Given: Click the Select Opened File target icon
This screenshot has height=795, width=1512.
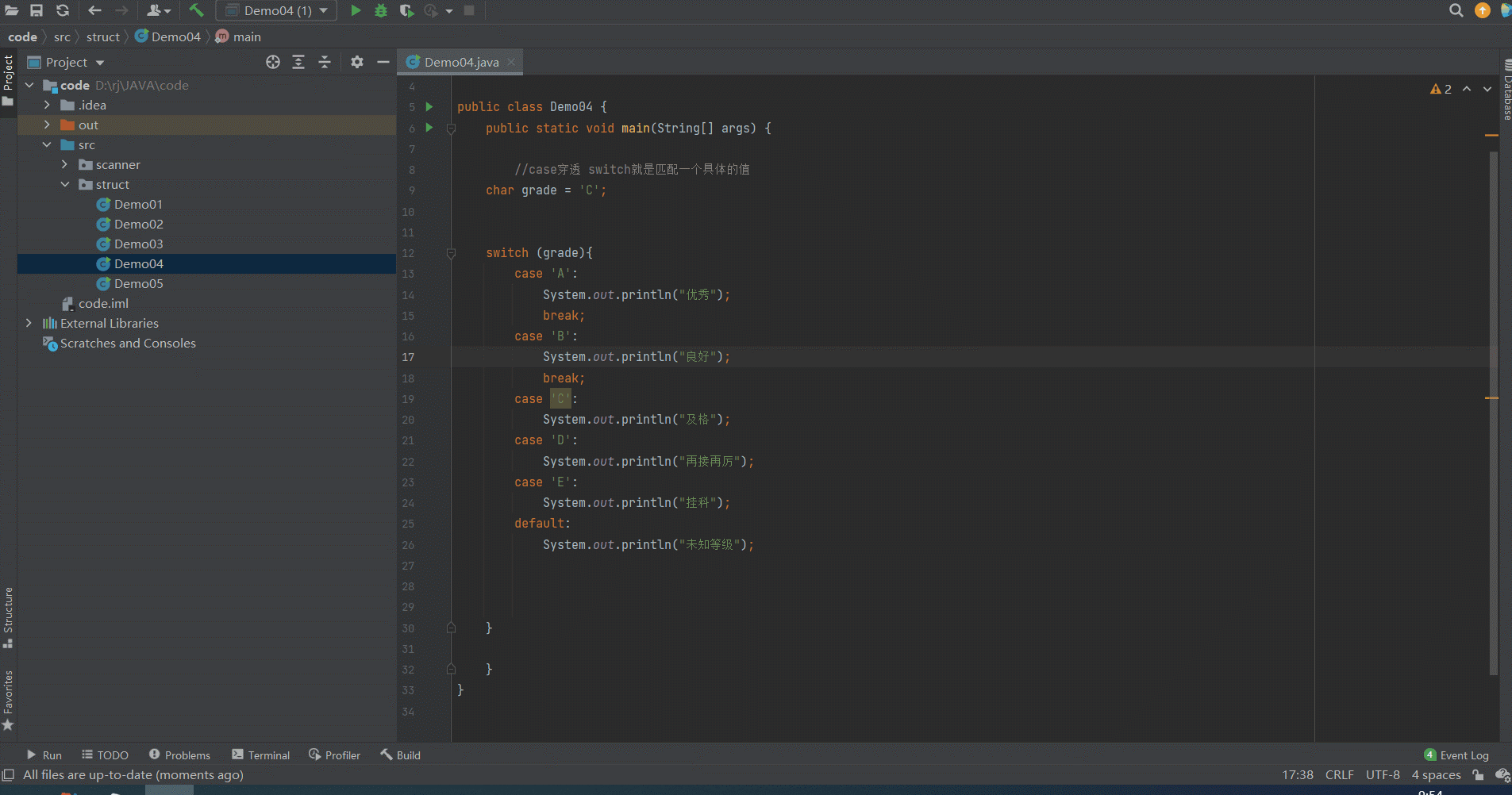Looking at the screenshot, I should pyautogui.click(x=273, y=62).
